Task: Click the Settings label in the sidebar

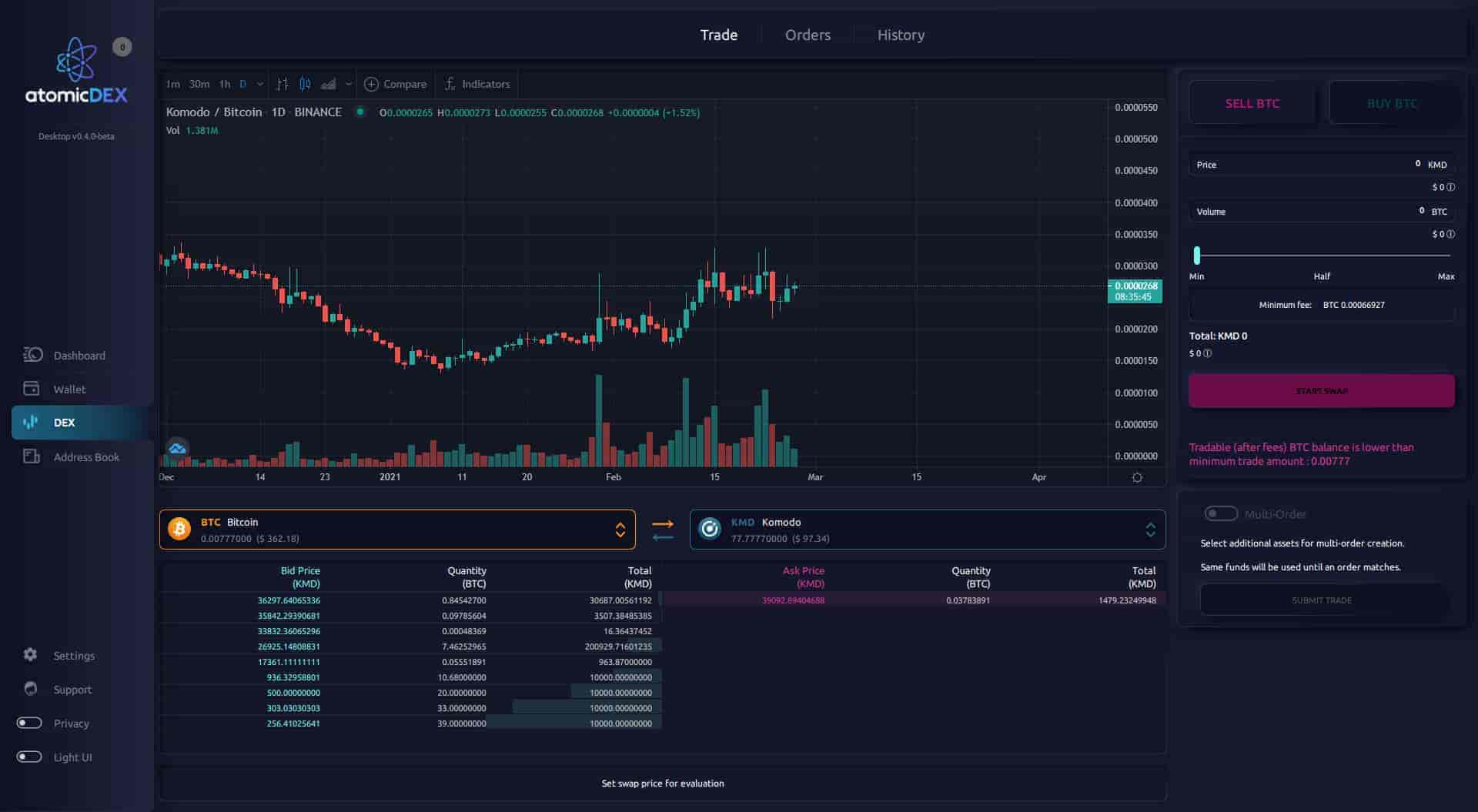Action: point(74,656)
